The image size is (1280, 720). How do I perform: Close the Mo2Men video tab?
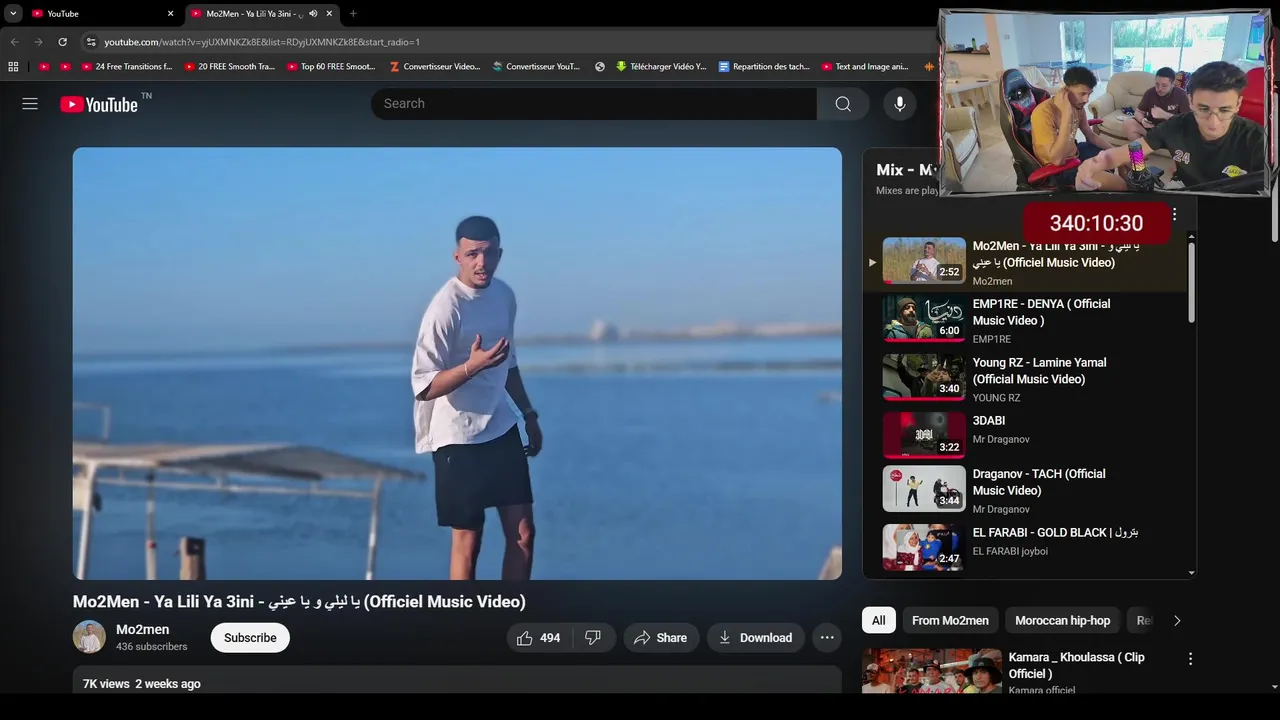tap(329, 14)
